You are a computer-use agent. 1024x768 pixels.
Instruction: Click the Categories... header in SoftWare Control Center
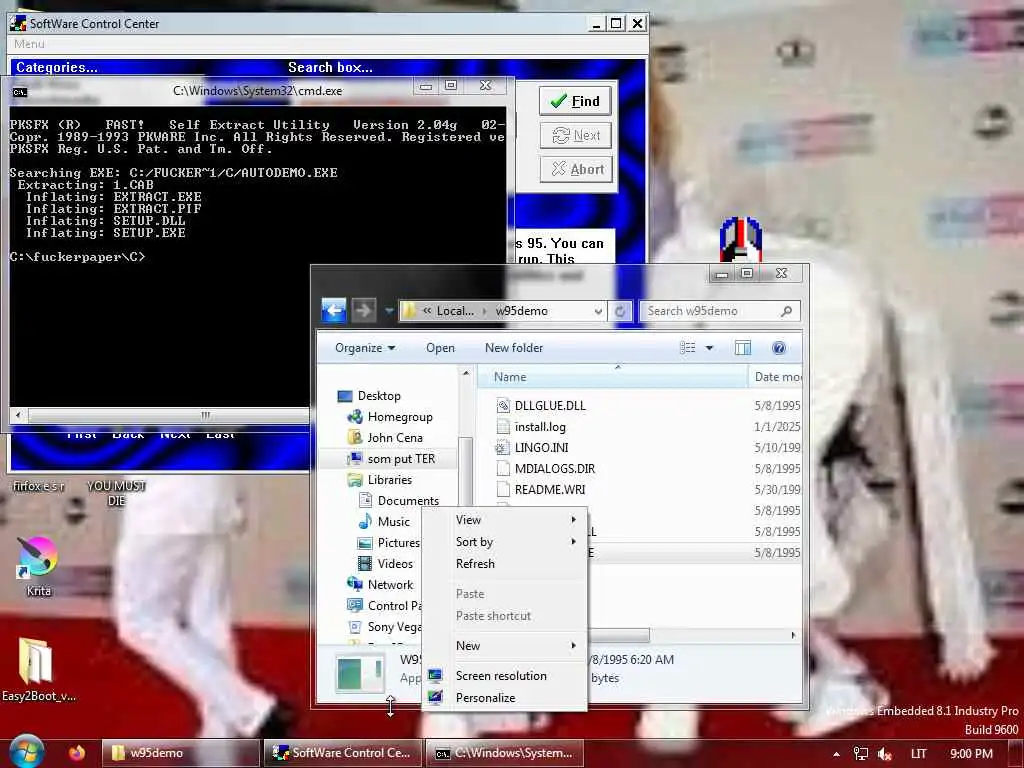click(x=57, y=67)
